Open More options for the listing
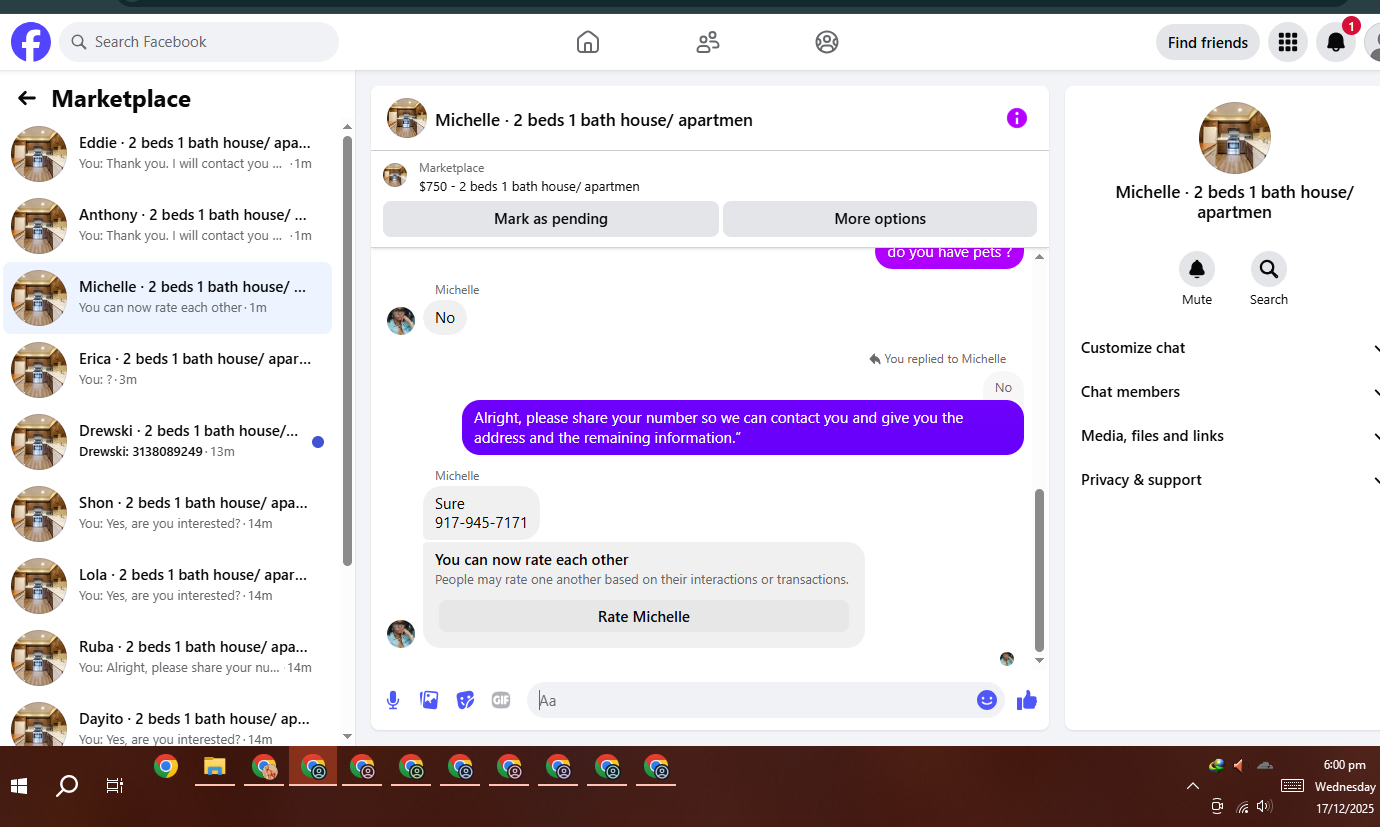Screen dimensions: 1380x827 tap(880, 219)
